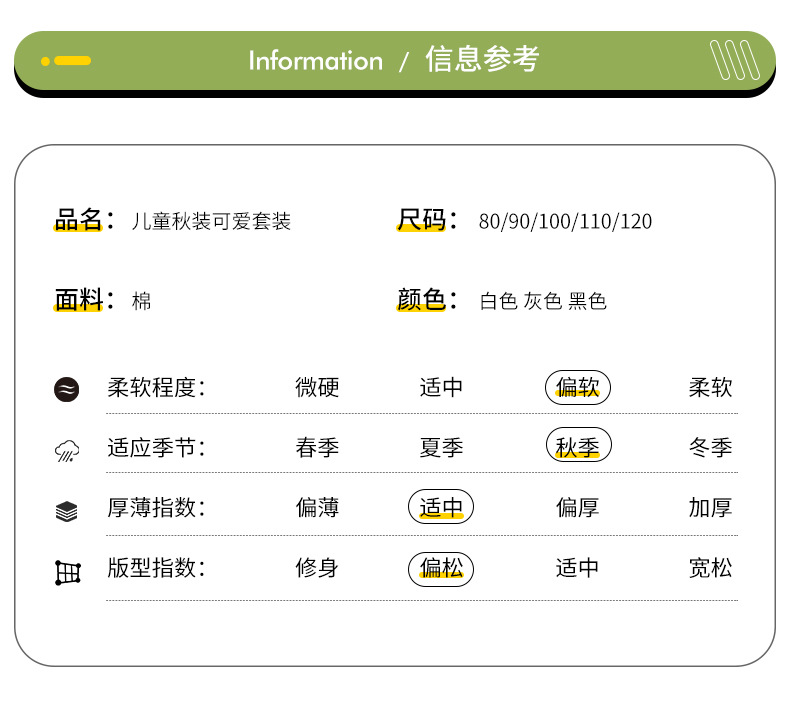This screenshot has height=713, width=790.
Task: Click the rain cloud season icon
Action: pos(67,450)
